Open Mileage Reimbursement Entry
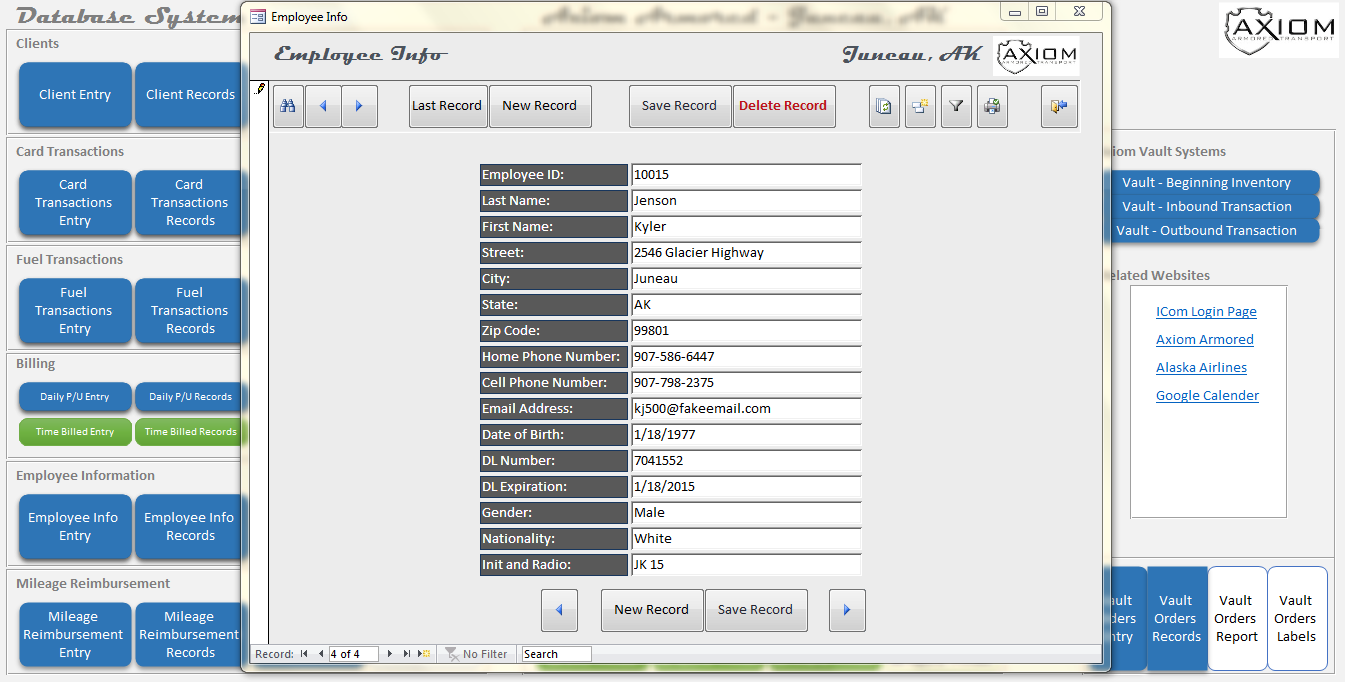The image size is (1345, 682). pyautogui.click(x=75, y=635)
